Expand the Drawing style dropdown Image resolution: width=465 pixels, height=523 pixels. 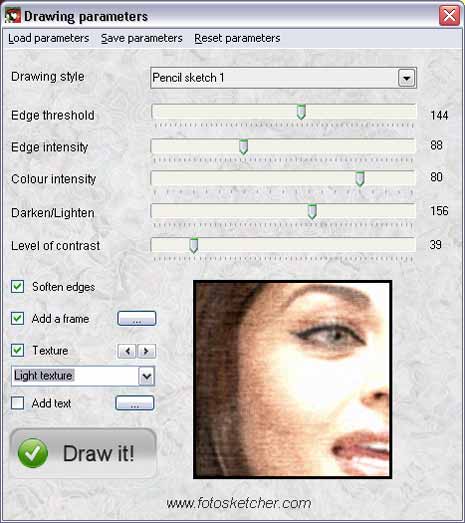click(406, 78)
